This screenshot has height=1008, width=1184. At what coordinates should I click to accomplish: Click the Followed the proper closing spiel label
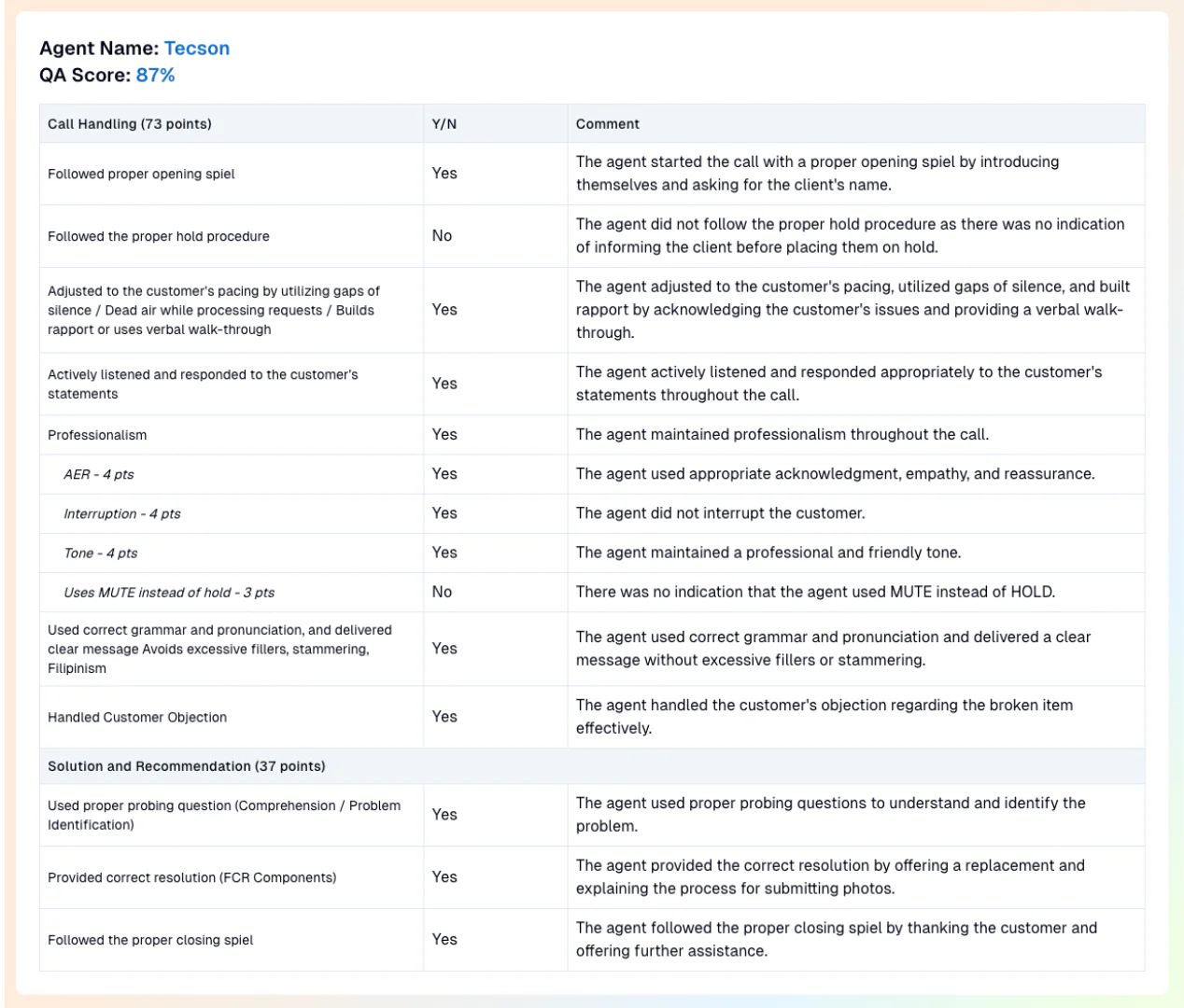point(150,941)
